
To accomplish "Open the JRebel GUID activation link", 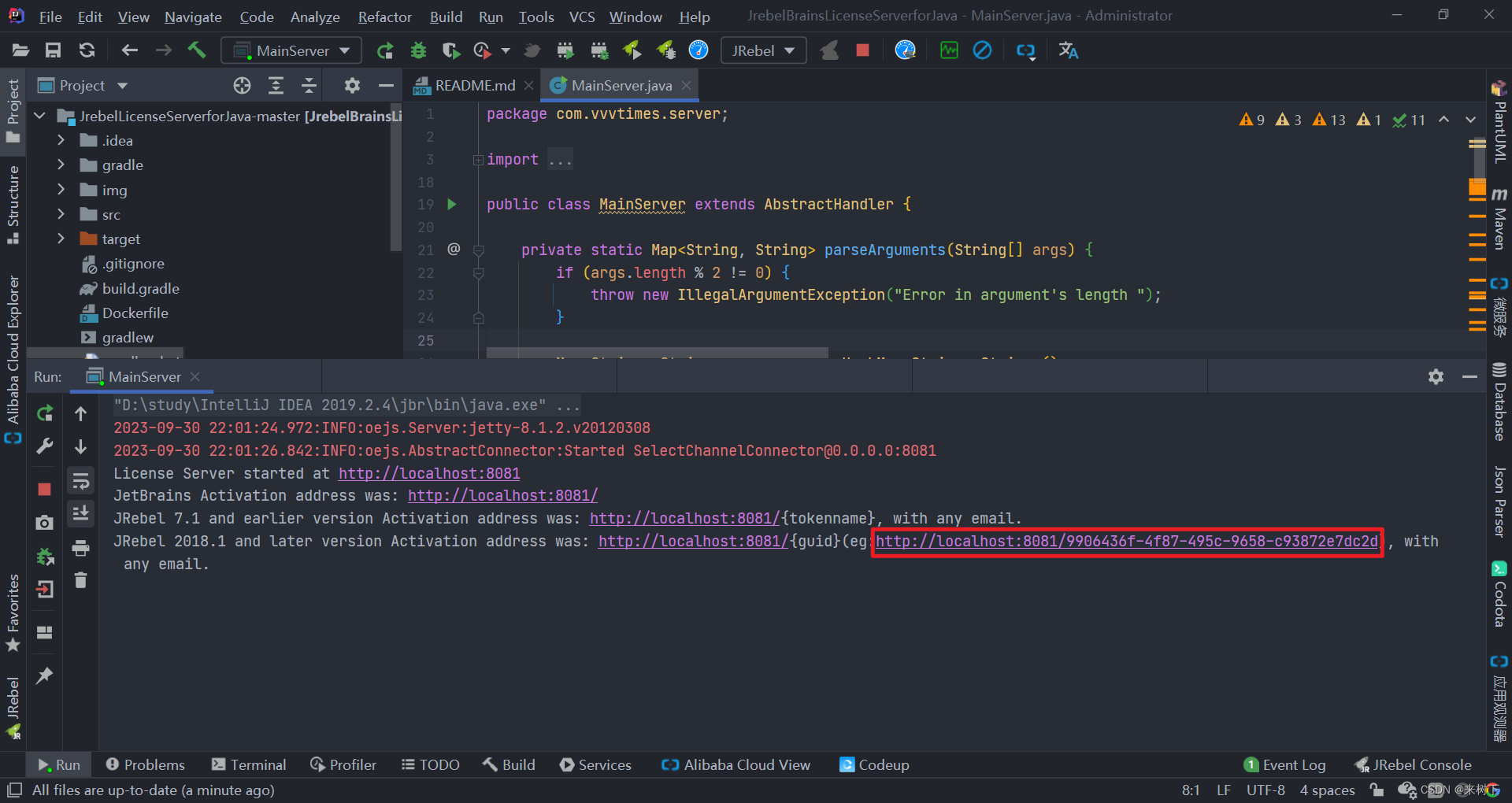I will coord(1127,542).
